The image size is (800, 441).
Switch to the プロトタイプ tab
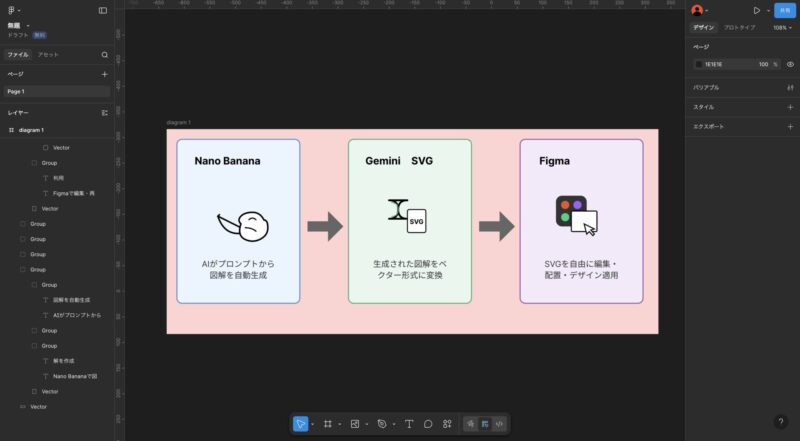coord(739,28)
